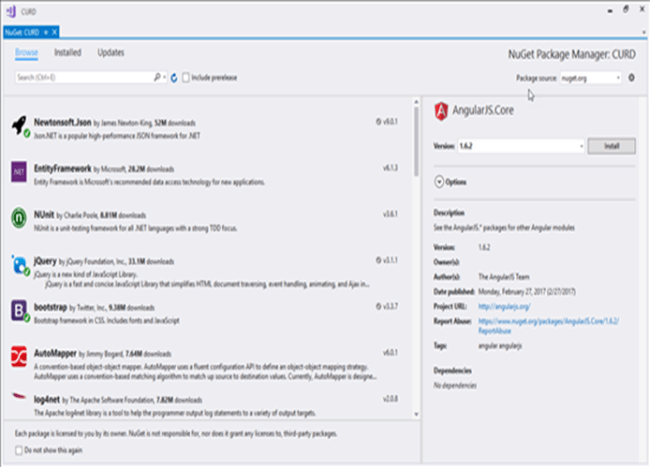The width and height of the screenshot is (650, 467).
Task: Check the Do not show this again box
Action: point(19,450)
